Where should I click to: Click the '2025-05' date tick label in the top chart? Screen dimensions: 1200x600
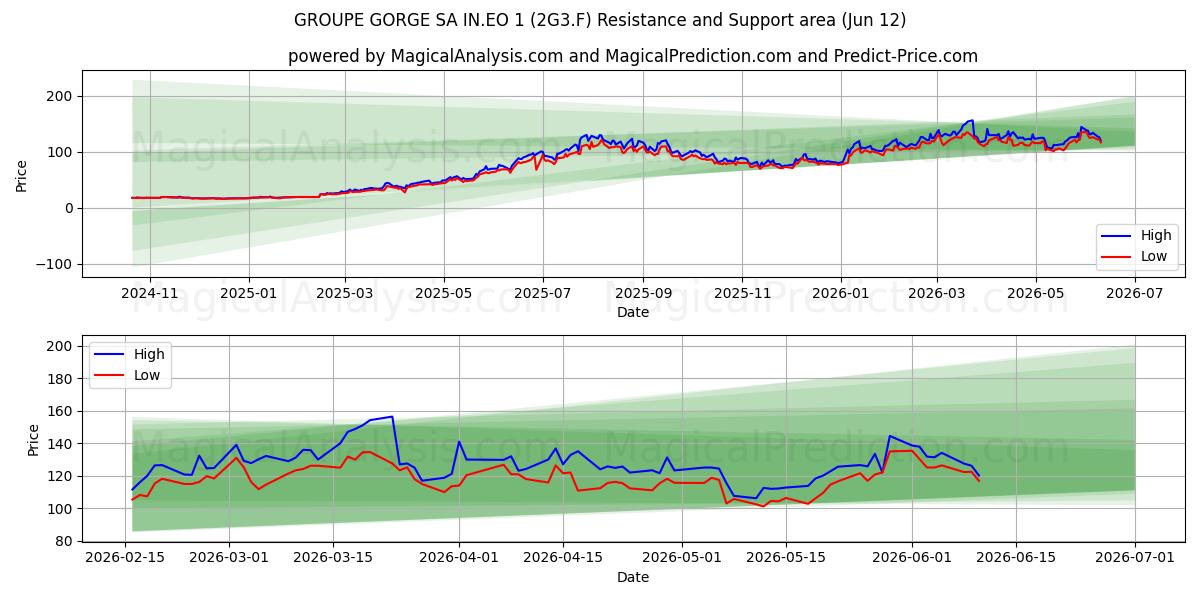pos(443,292)
